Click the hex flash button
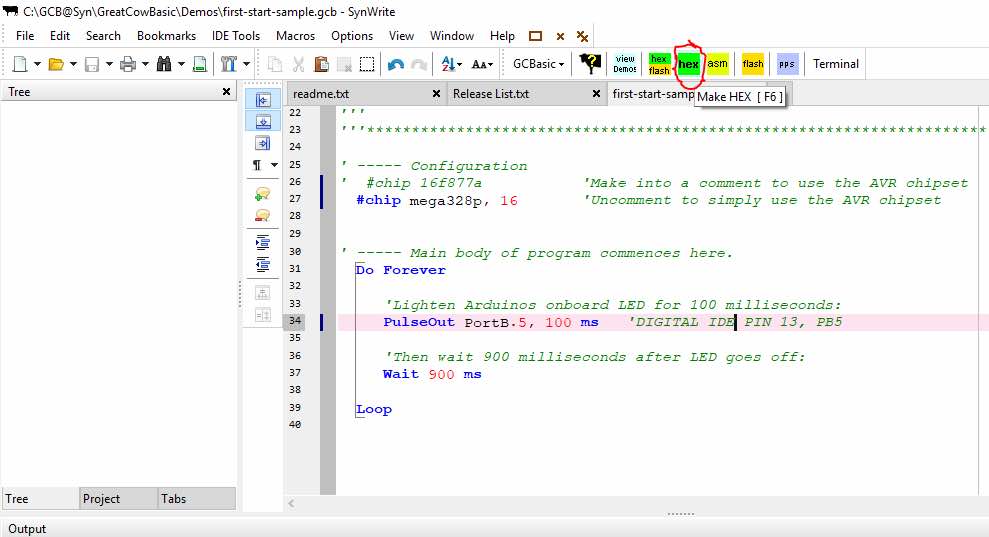This screenshot has height=537, width=989. 659,64
